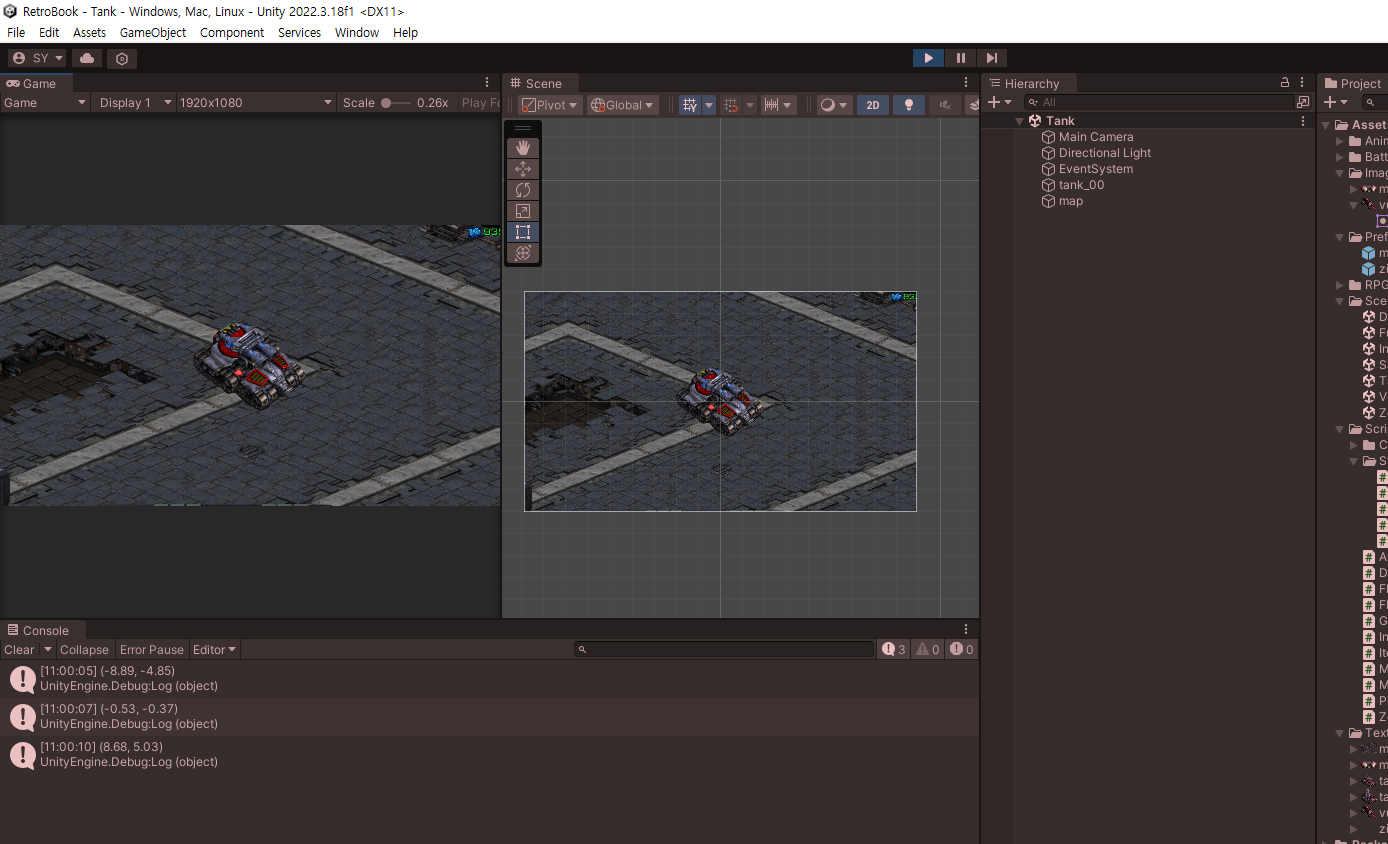The image size is (1388, 844).
Task: Open the 1920x1080 resolution dropdown
Action: [256, 102]
